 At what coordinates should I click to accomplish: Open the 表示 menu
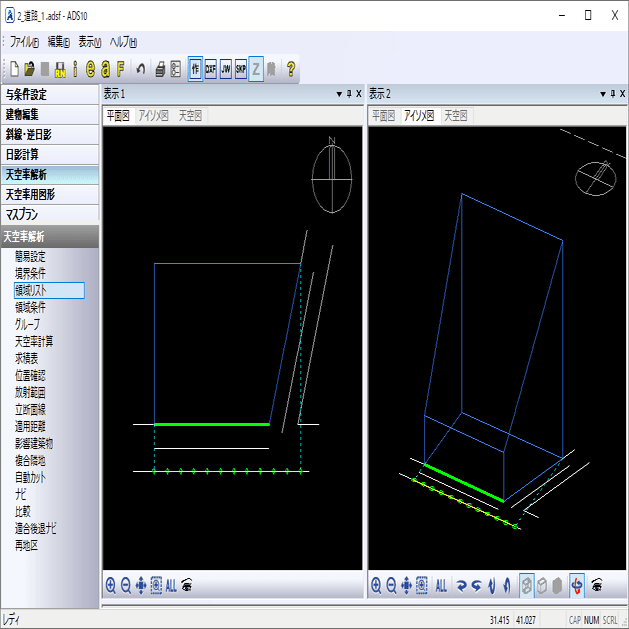click(x=89, y=42)
